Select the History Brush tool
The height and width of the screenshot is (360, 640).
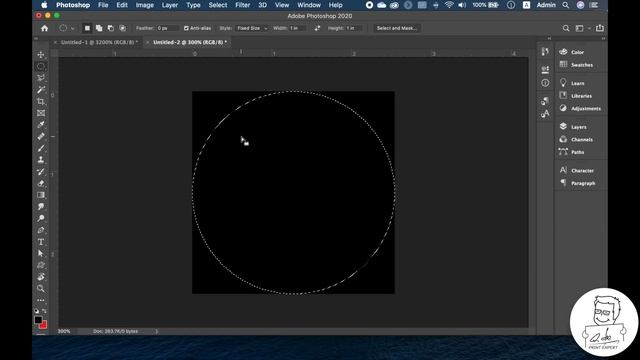[x=41, y=172]
